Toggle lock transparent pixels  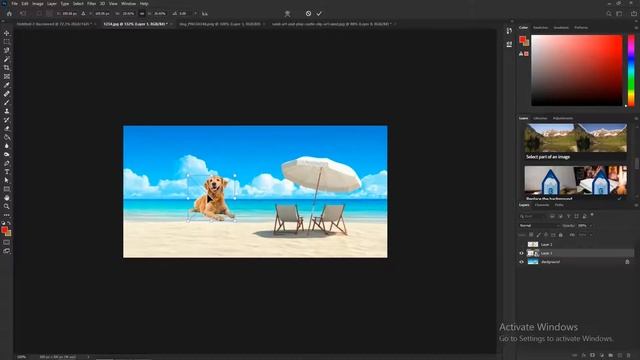(531, 235)
